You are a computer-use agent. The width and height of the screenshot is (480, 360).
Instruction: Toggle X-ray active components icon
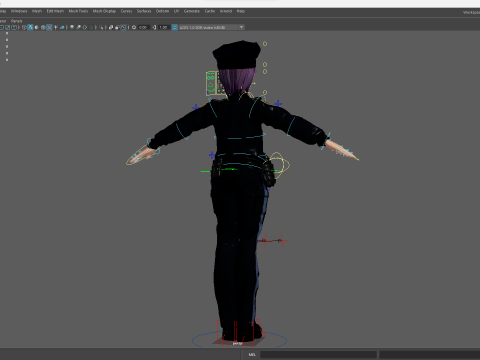pos(117,27)
